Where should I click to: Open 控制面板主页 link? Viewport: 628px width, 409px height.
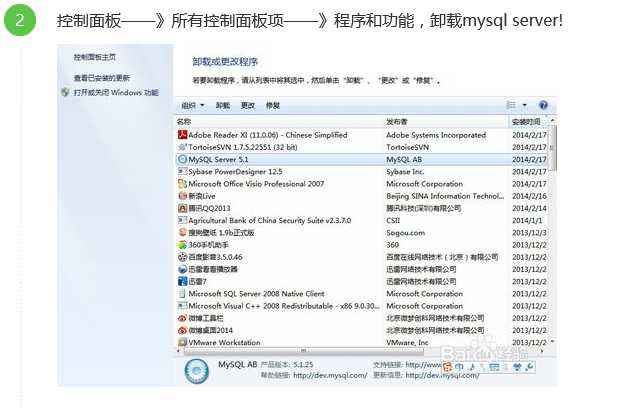tap(95, 57)
